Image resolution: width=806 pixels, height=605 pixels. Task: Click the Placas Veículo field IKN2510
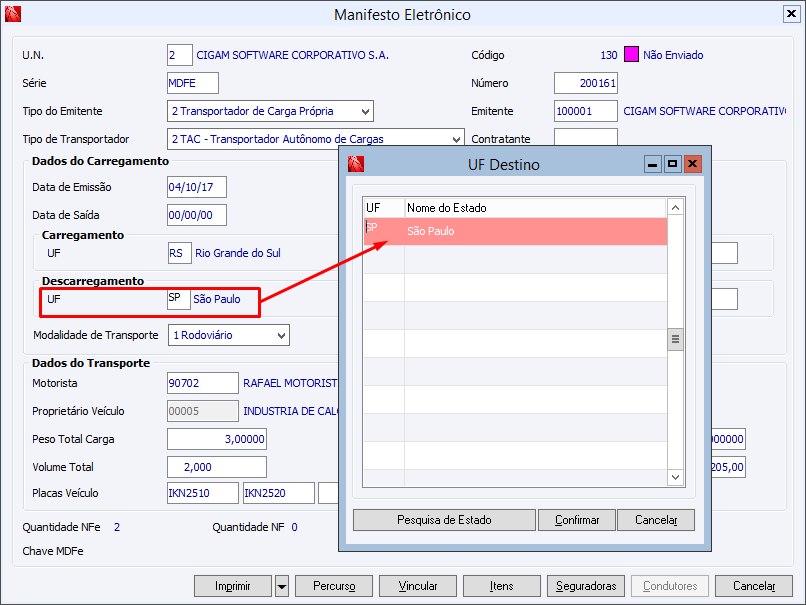coord(203,493)
